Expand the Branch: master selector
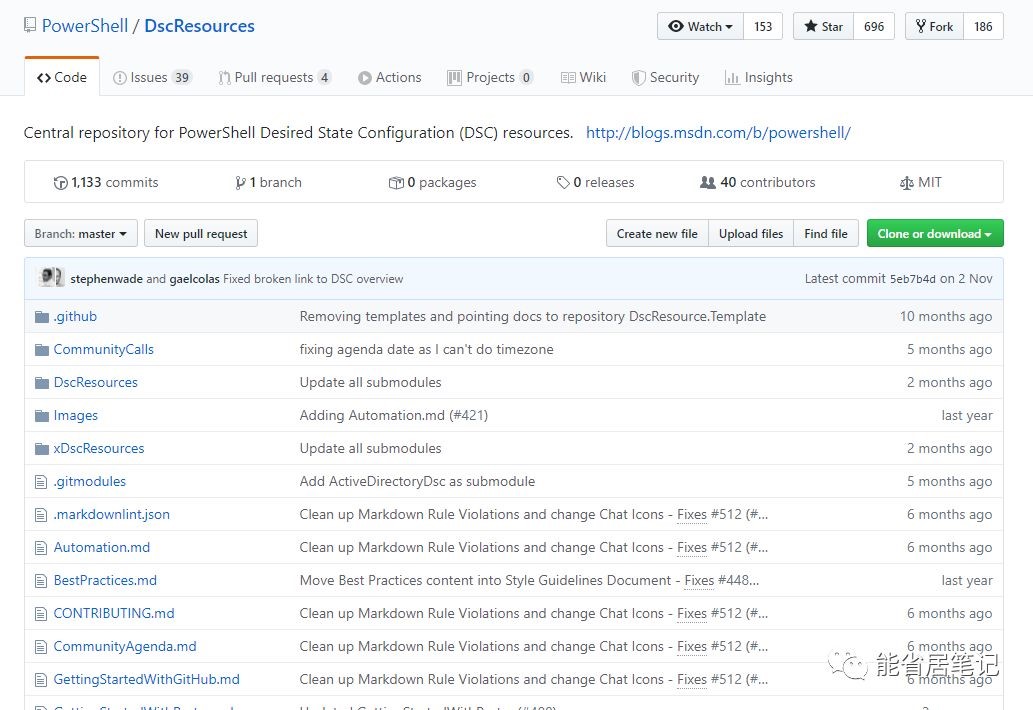This screenshot has height=710, width=1033. pos(80,234)
